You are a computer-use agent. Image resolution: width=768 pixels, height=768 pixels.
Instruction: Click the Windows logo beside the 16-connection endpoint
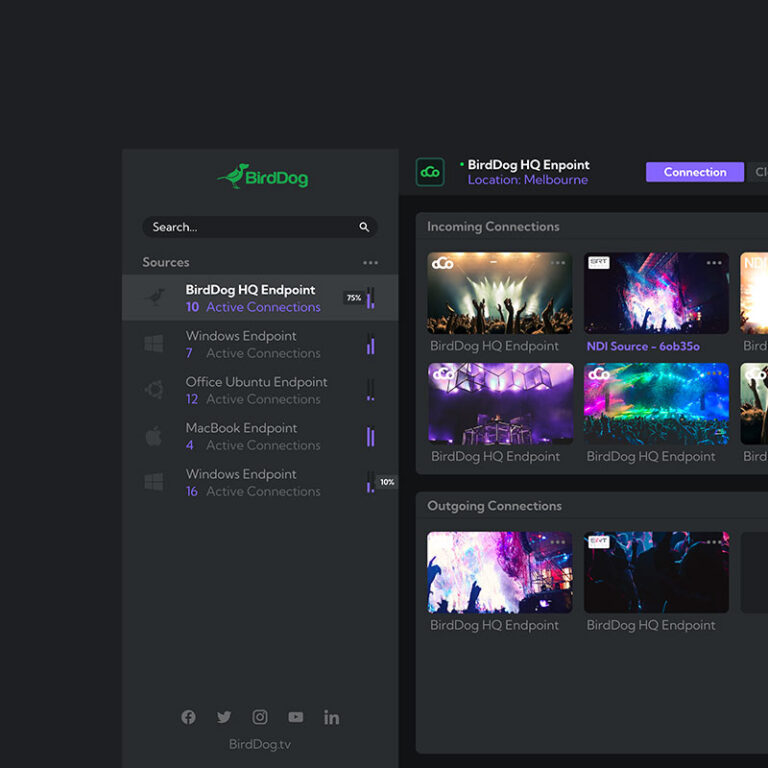coord(154,482)
